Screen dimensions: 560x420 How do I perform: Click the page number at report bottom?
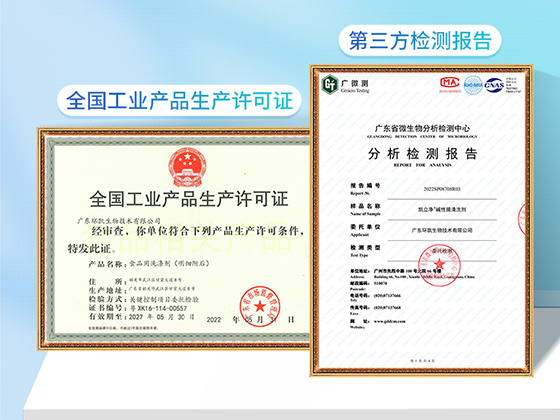[x=422, y=361]
